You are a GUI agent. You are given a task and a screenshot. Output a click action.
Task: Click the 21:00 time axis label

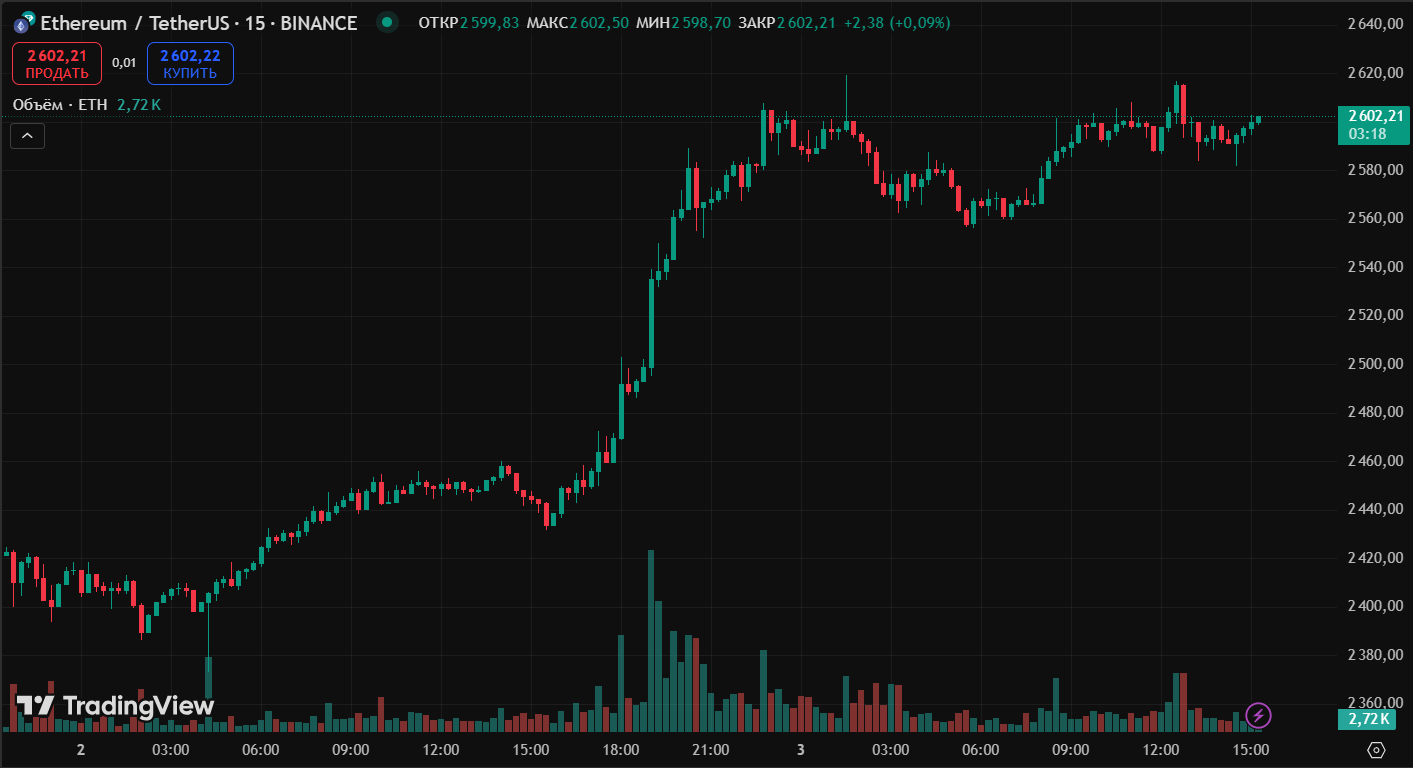point(711,750)
